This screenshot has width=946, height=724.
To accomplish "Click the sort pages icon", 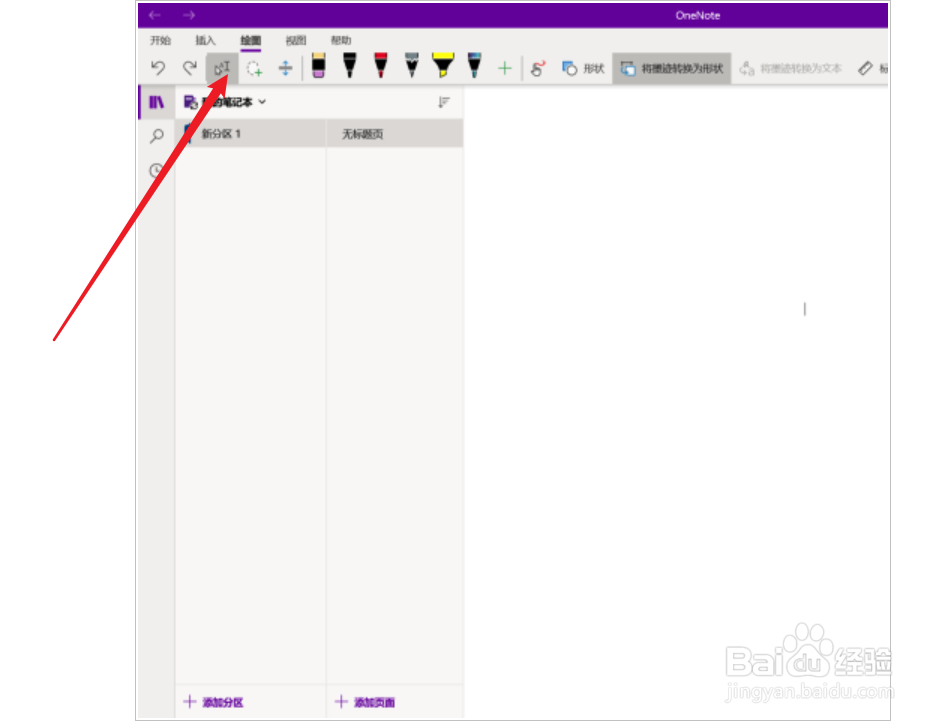I will [444, 102].
